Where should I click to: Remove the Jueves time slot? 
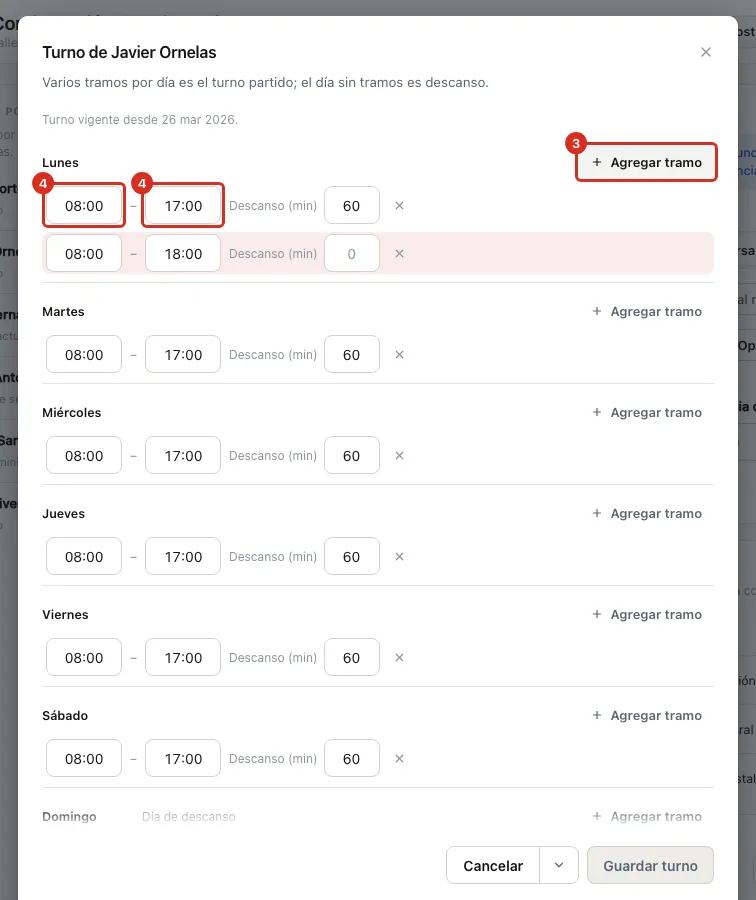tap(400, 557)
